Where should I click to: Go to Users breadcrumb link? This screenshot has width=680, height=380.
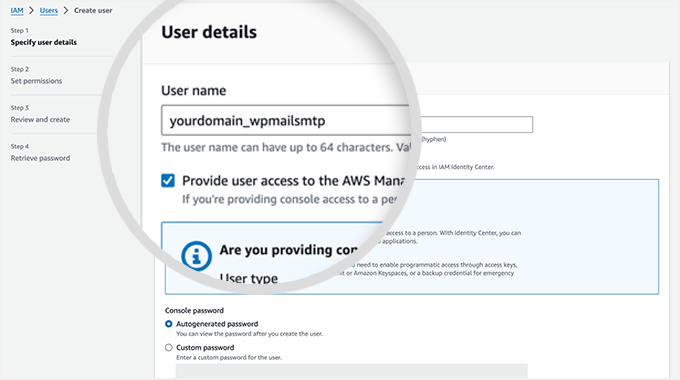[49, 10]
